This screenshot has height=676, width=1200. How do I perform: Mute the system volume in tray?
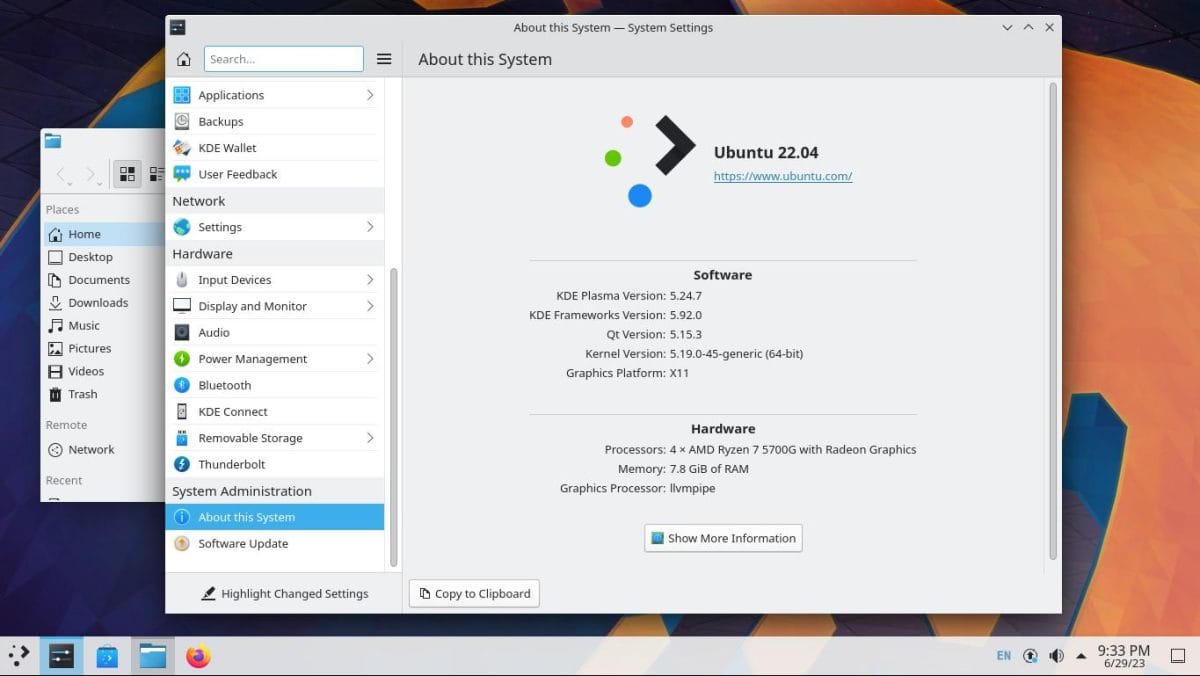[1056, 655]
